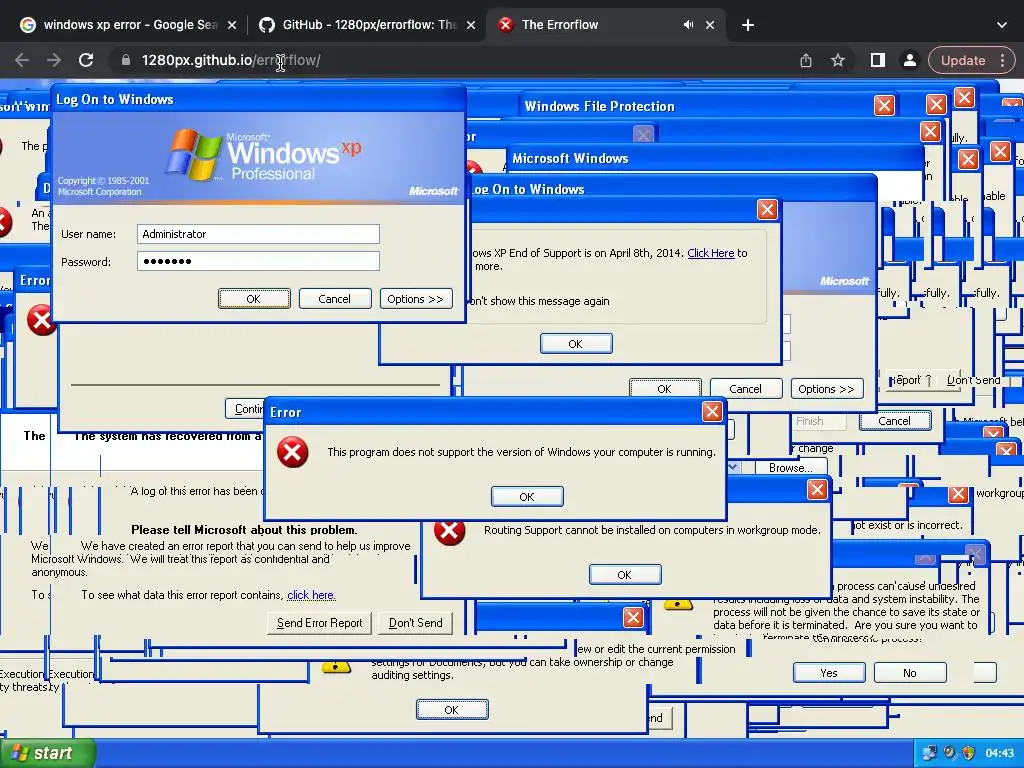Click OK in the XP End of Support box

[x=576, y=344]
